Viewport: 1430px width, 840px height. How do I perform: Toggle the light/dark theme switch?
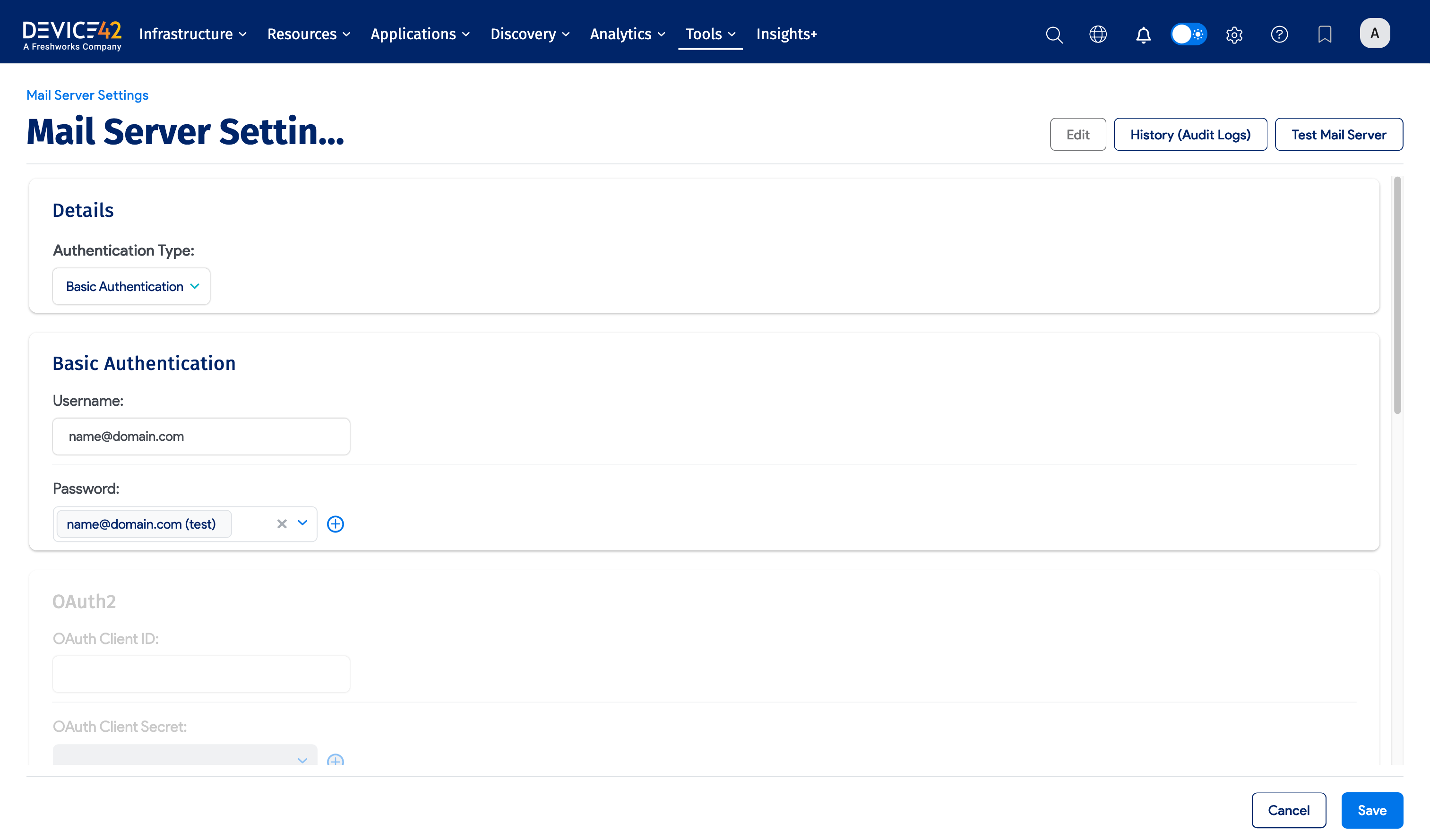(1189, 34)
